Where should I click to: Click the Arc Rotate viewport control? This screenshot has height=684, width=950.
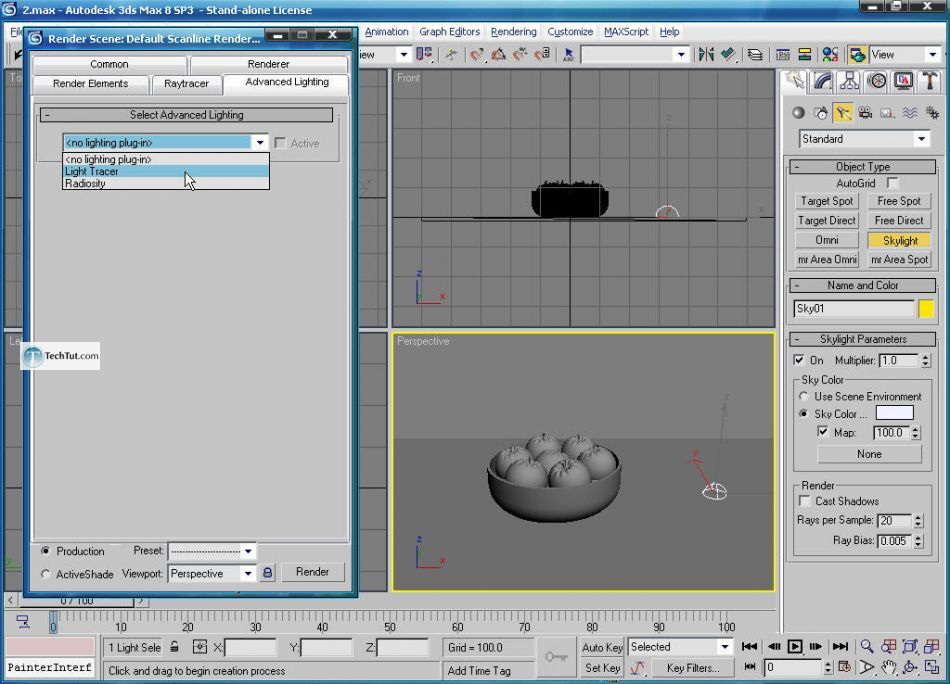(910, 668)
